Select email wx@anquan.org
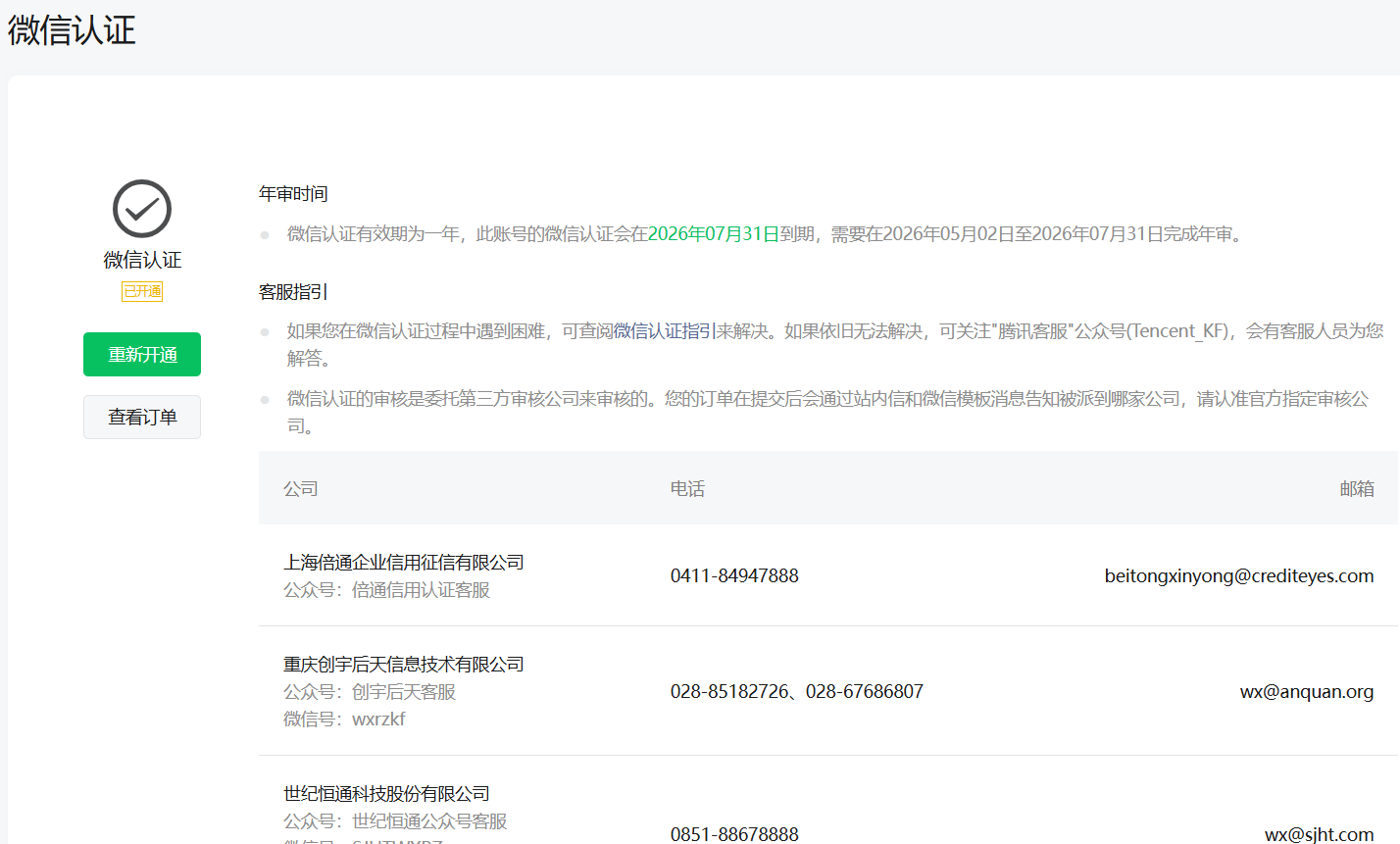 (x=1307, y=692)
